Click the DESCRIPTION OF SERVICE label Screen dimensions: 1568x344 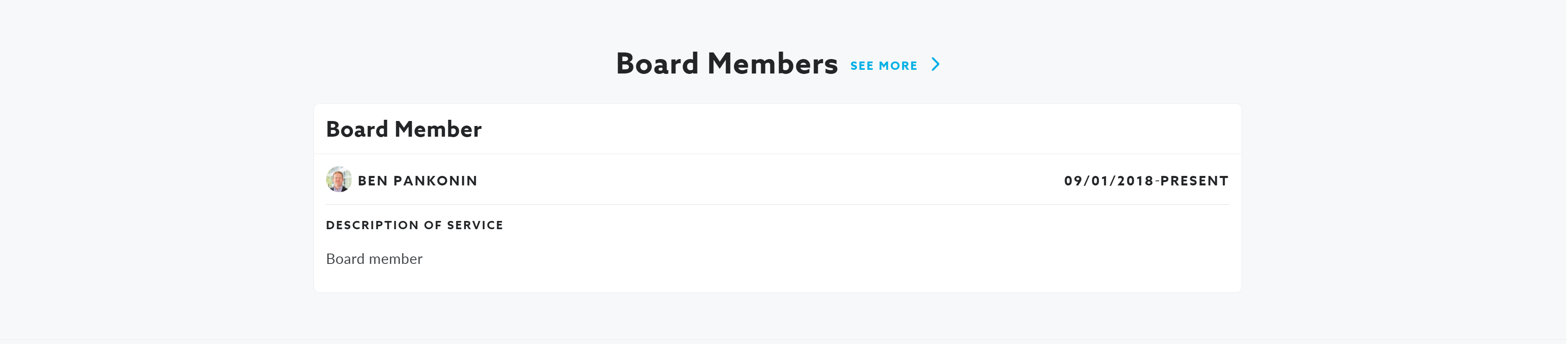click(415, 225)
